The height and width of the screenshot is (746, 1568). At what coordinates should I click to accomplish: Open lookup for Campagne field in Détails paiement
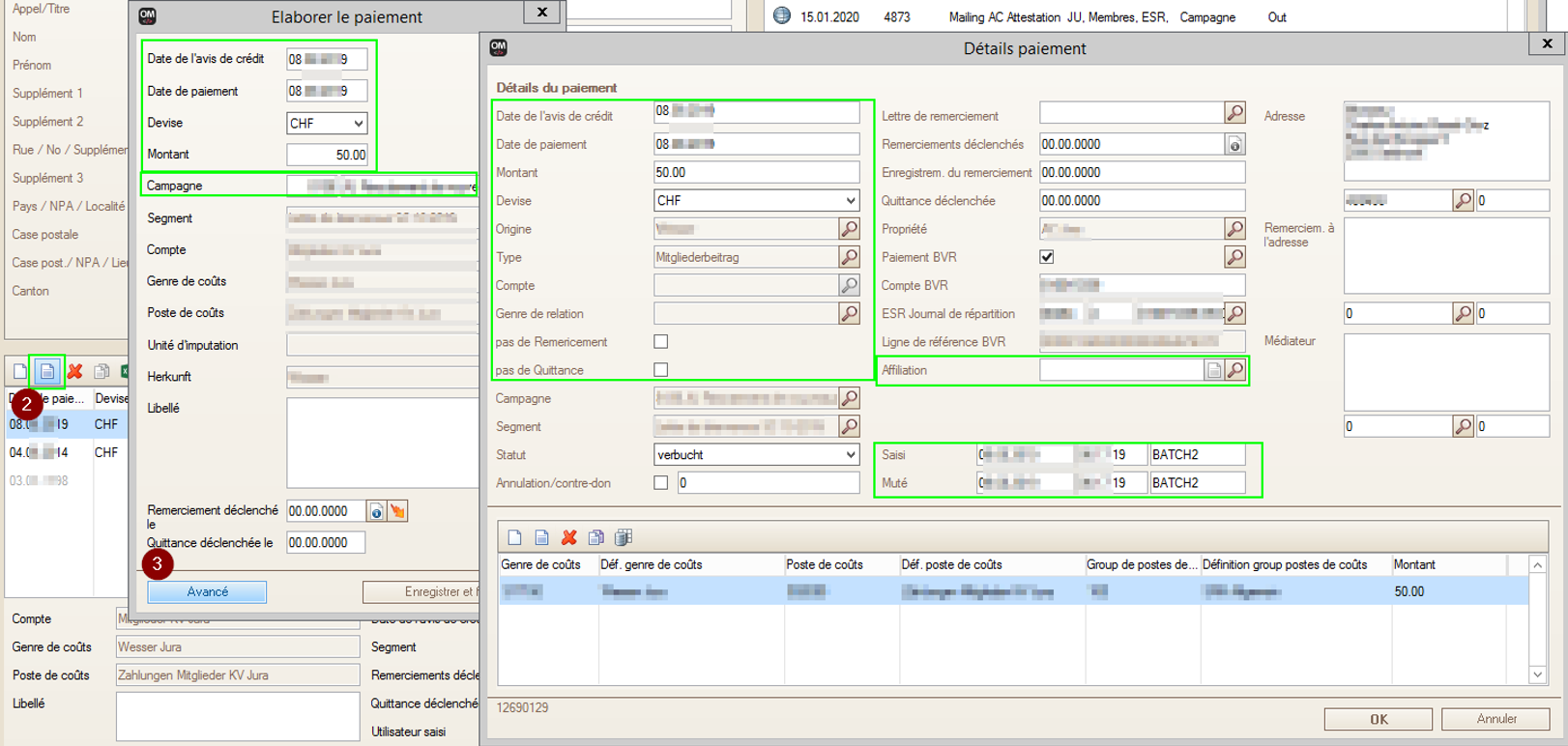(x=849, y=398)
